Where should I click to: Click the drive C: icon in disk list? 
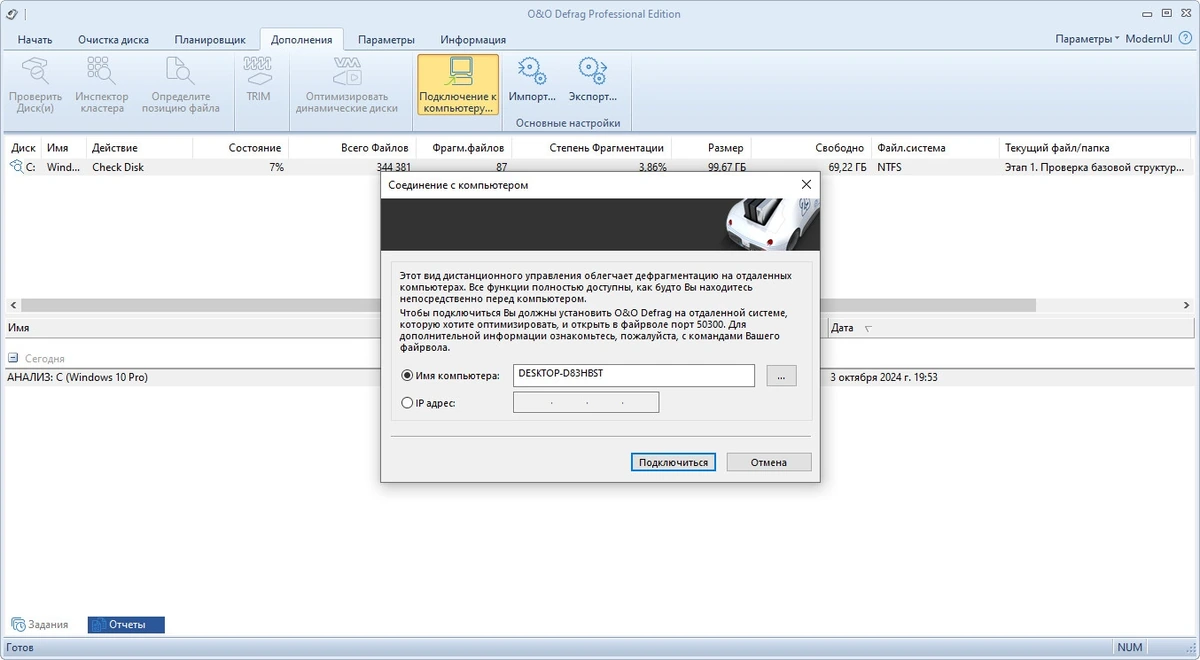tap(17, 167)
